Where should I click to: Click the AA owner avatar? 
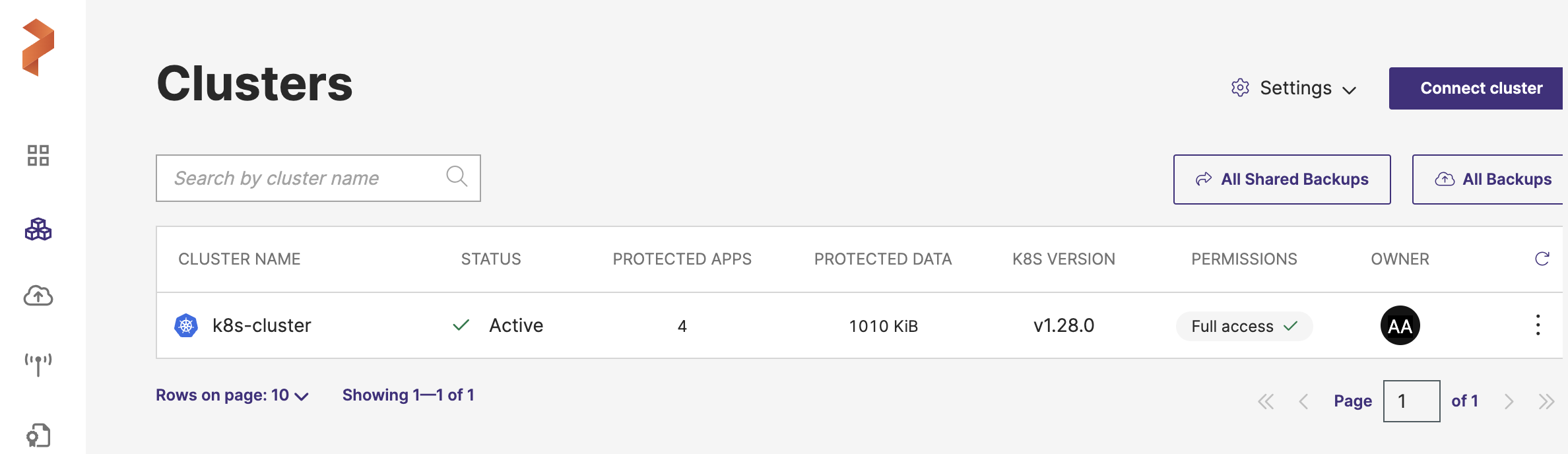click(1400, 325)
